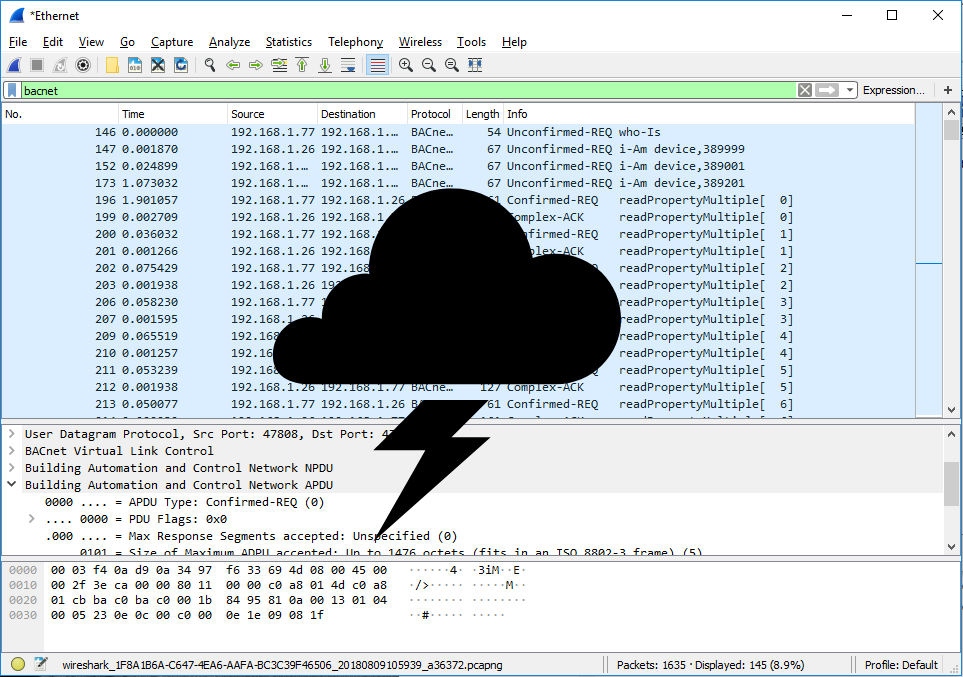The width and height of the screenshot is (963, 677).
Task: Open the Statistics menu
Action: 289,42
